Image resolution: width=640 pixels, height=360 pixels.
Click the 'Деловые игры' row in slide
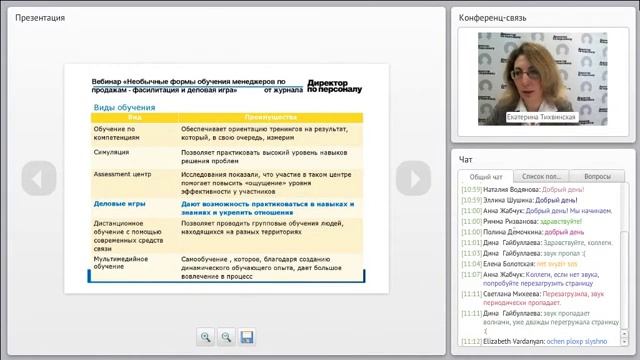227,208
